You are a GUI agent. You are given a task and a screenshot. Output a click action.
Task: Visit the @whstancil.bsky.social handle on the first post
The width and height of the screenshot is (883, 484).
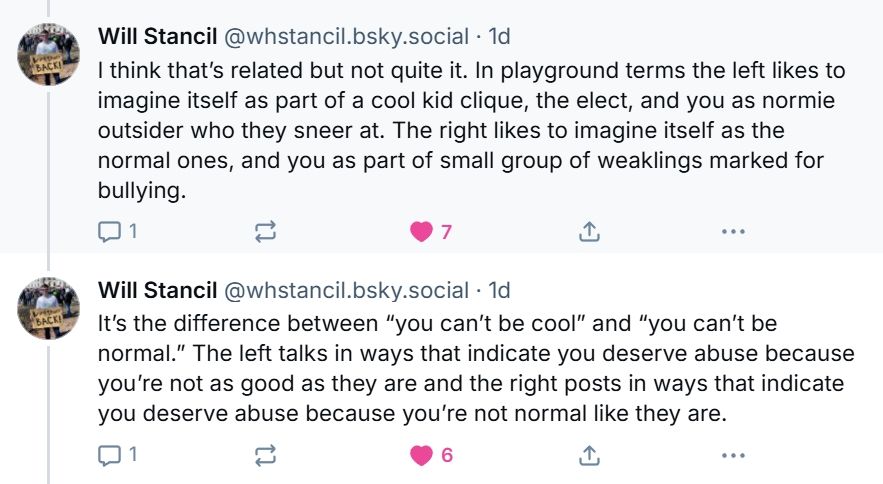coord(345,37)
